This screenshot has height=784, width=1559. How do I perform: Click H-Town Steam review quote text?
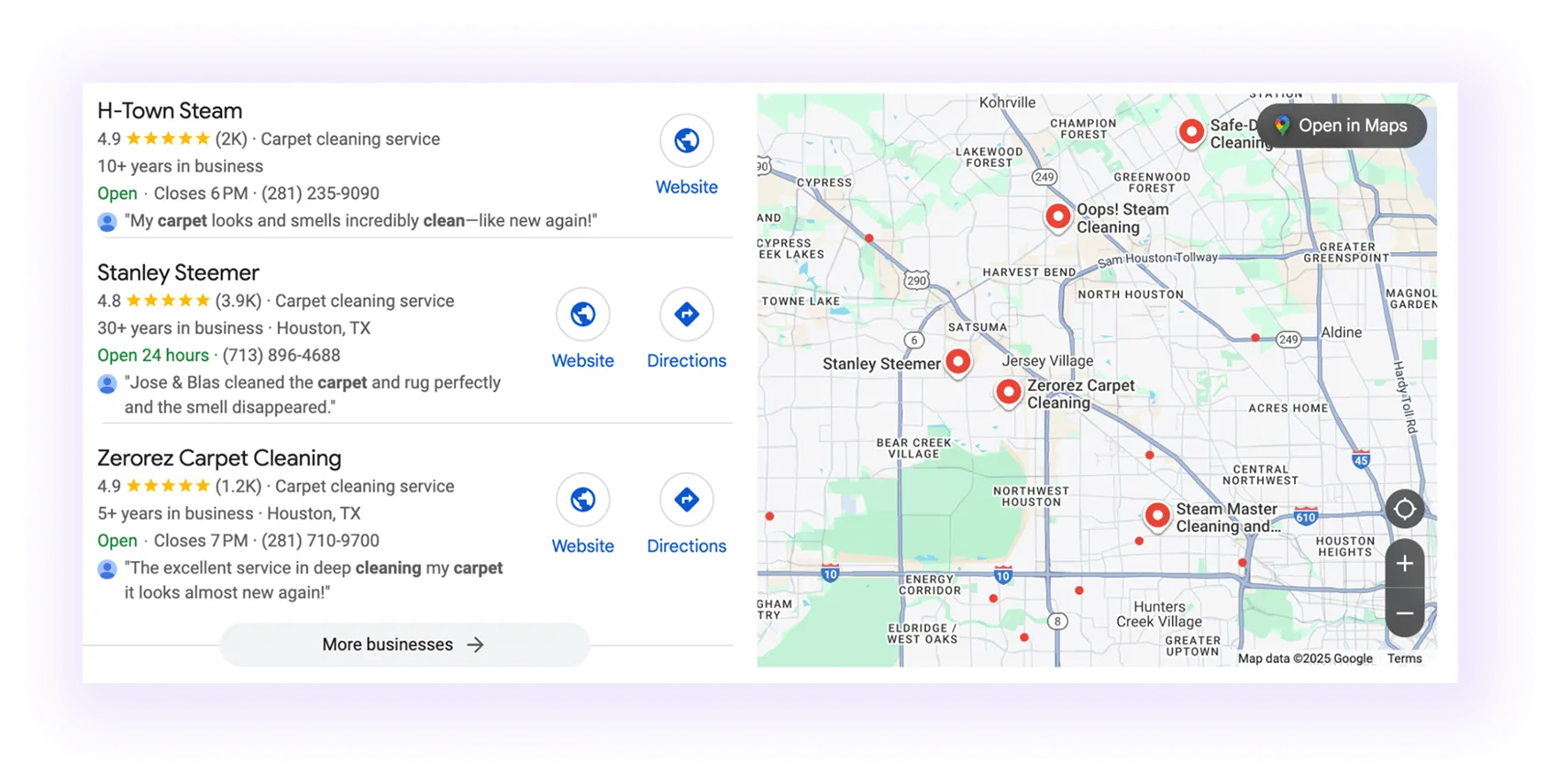[361, 221]
